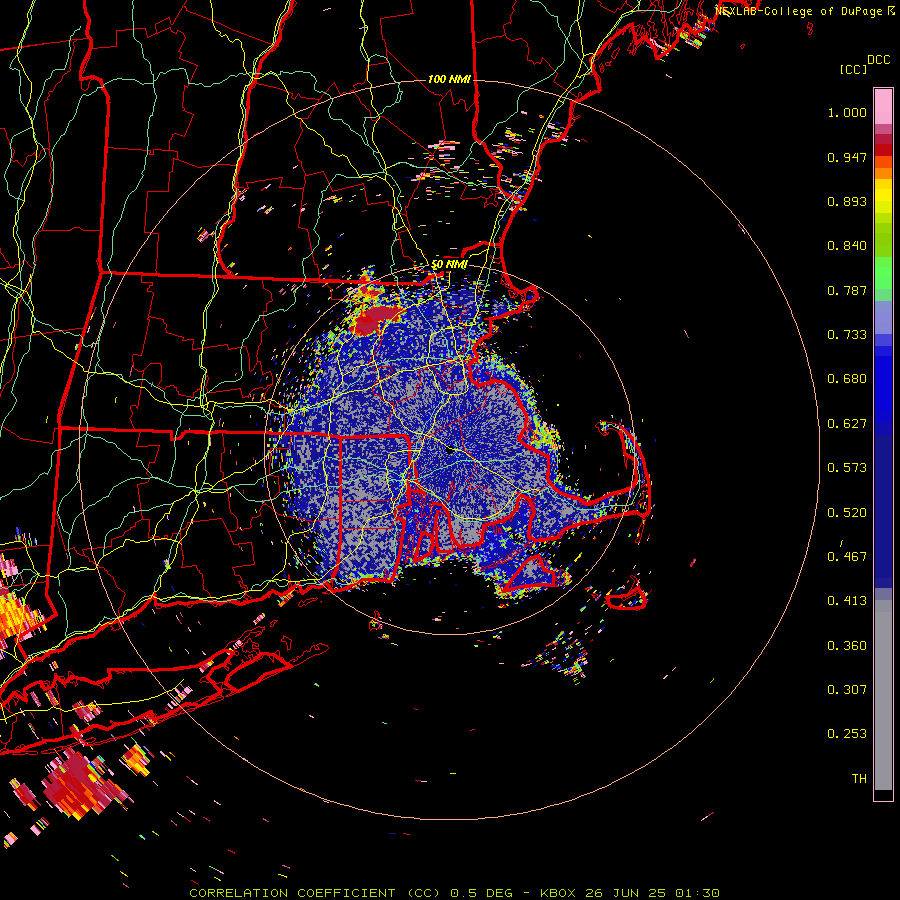Click the 0.520 scale label

pyautogui.click(x=847, y=513)
